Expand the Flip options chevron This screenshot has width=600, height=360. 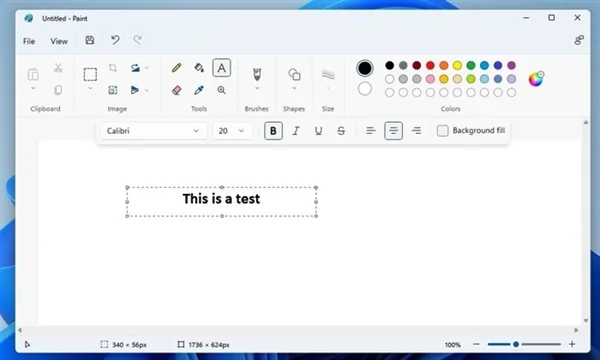coord(147,90)
